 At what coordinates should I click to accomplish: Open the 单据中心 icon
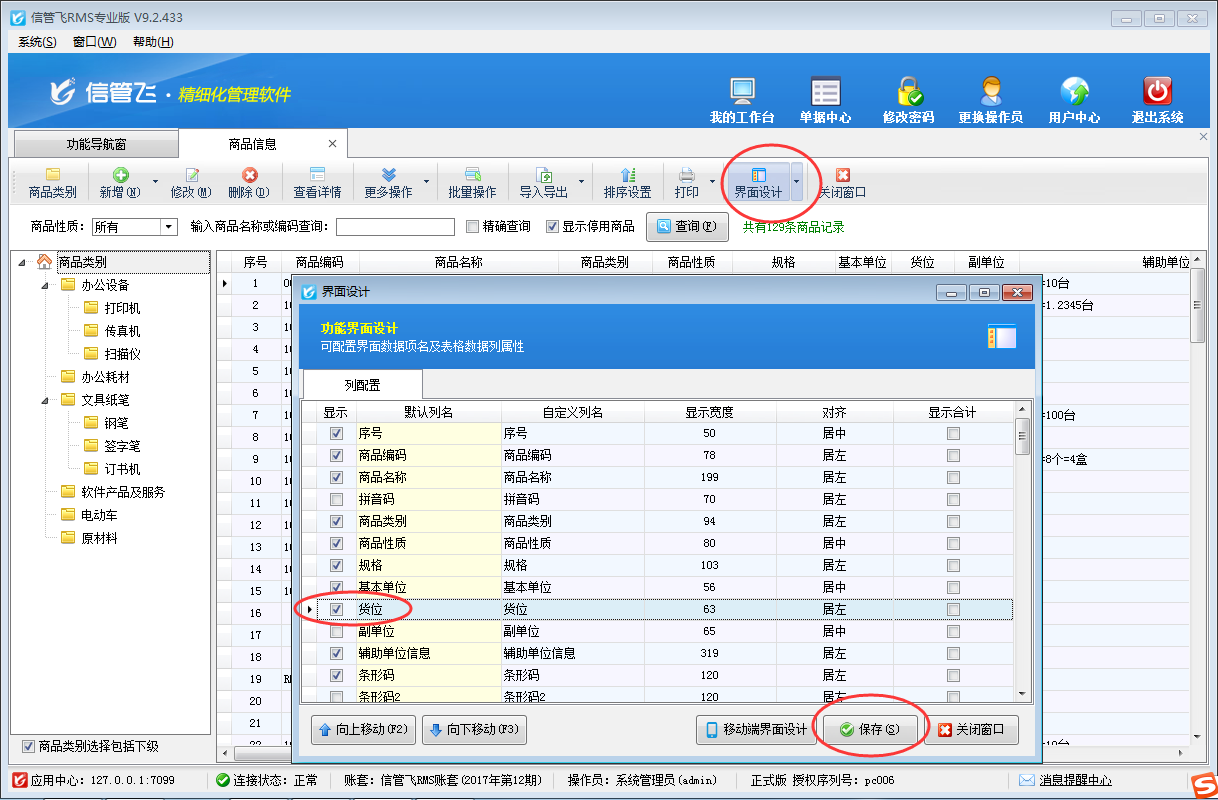click(825, 93)
